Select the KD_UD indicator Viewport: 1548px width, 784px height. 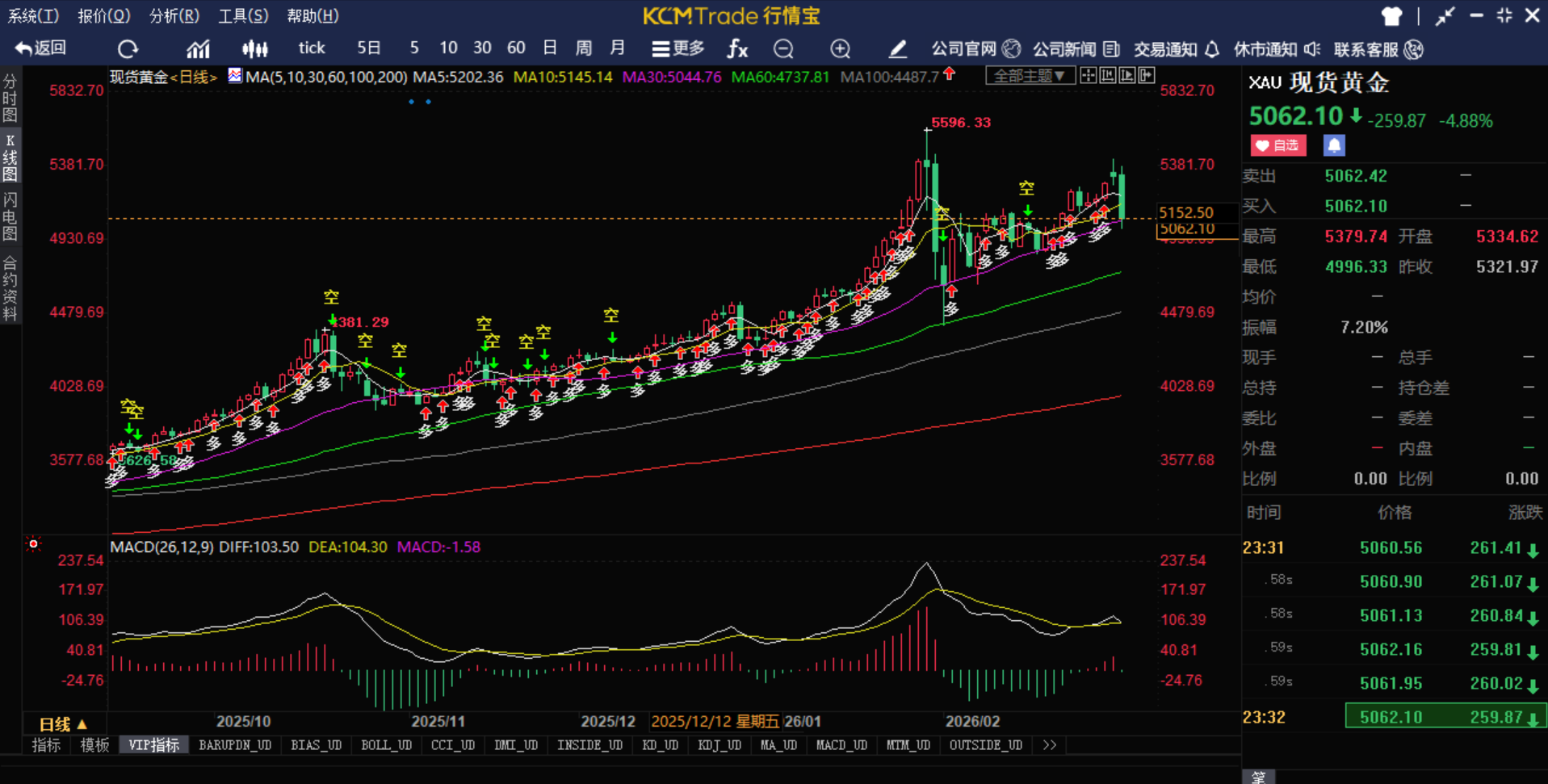pos(661,745)
